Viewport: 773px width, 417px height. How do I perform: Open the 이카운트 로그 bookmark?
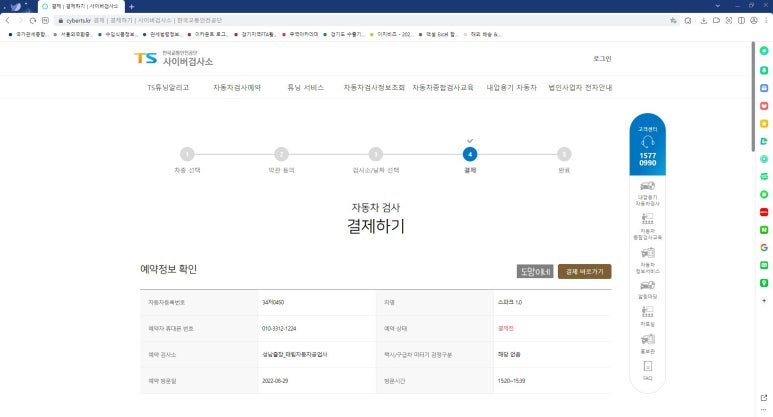point(208,35)
